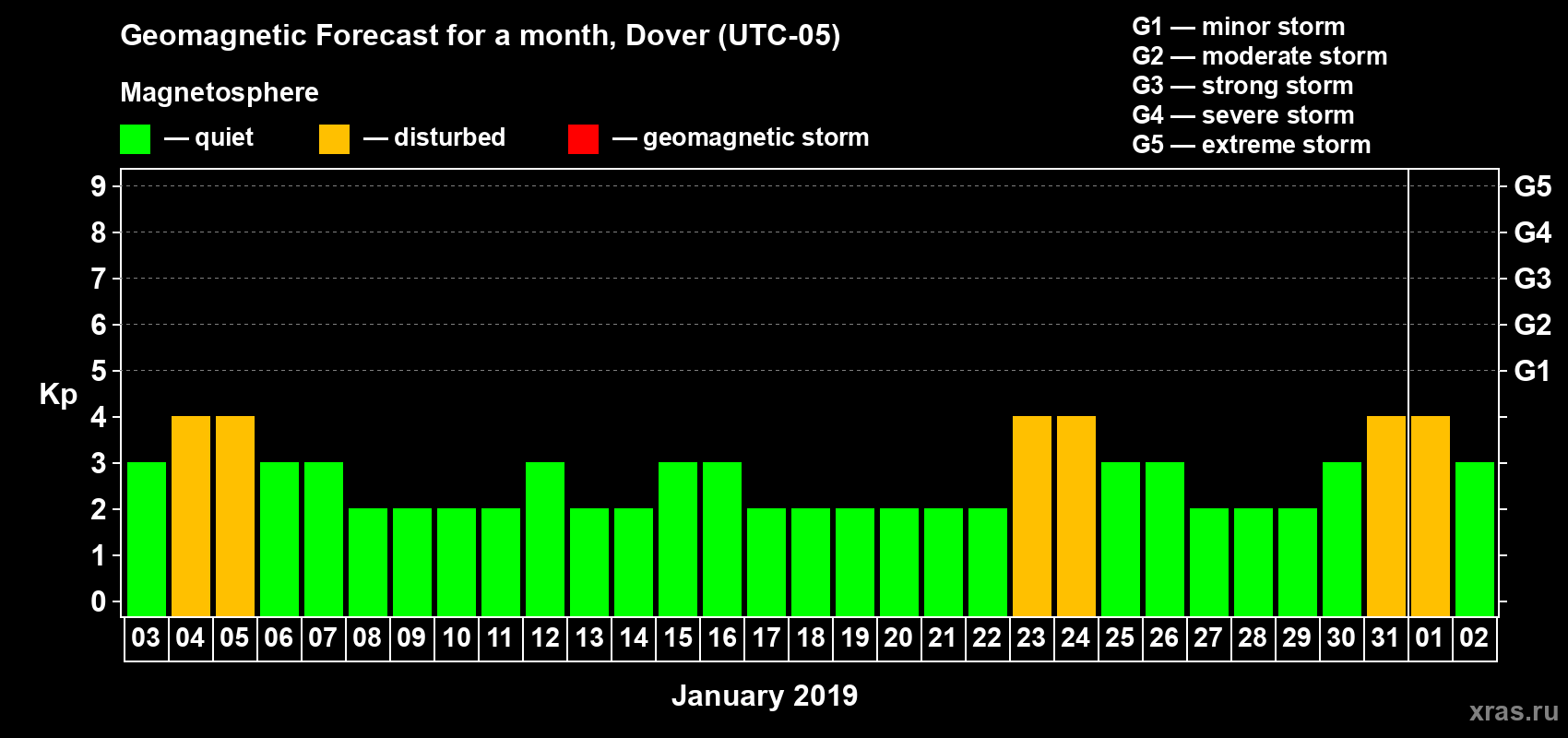Select the bar for January 03
Image resolution: width=1568 pixels, height=738 pixels.
point(147,540)
